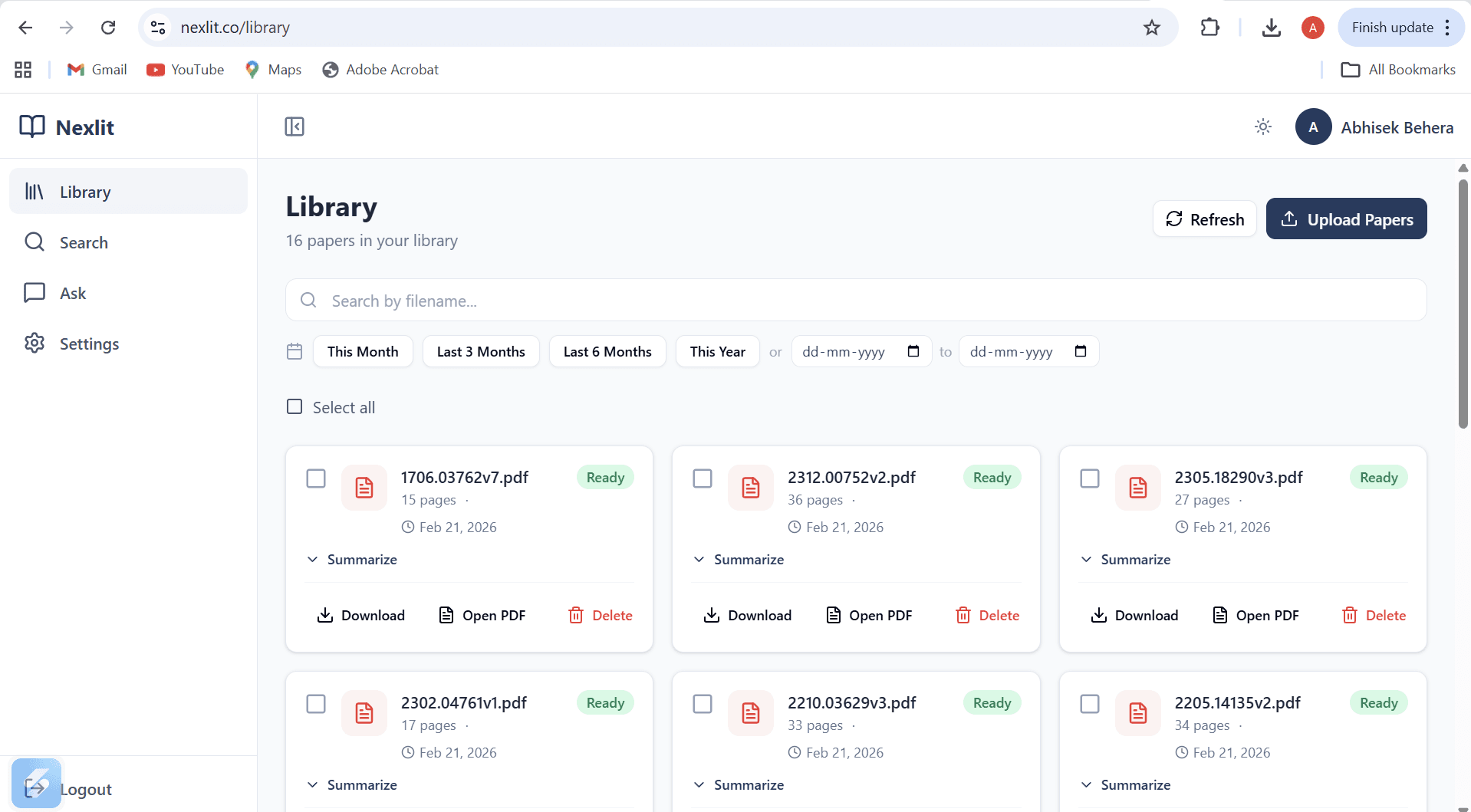Click the Last 6 Months filter
Image resolution: width=1471 pixels, height=812 pixels.
(x=607, y=351)
